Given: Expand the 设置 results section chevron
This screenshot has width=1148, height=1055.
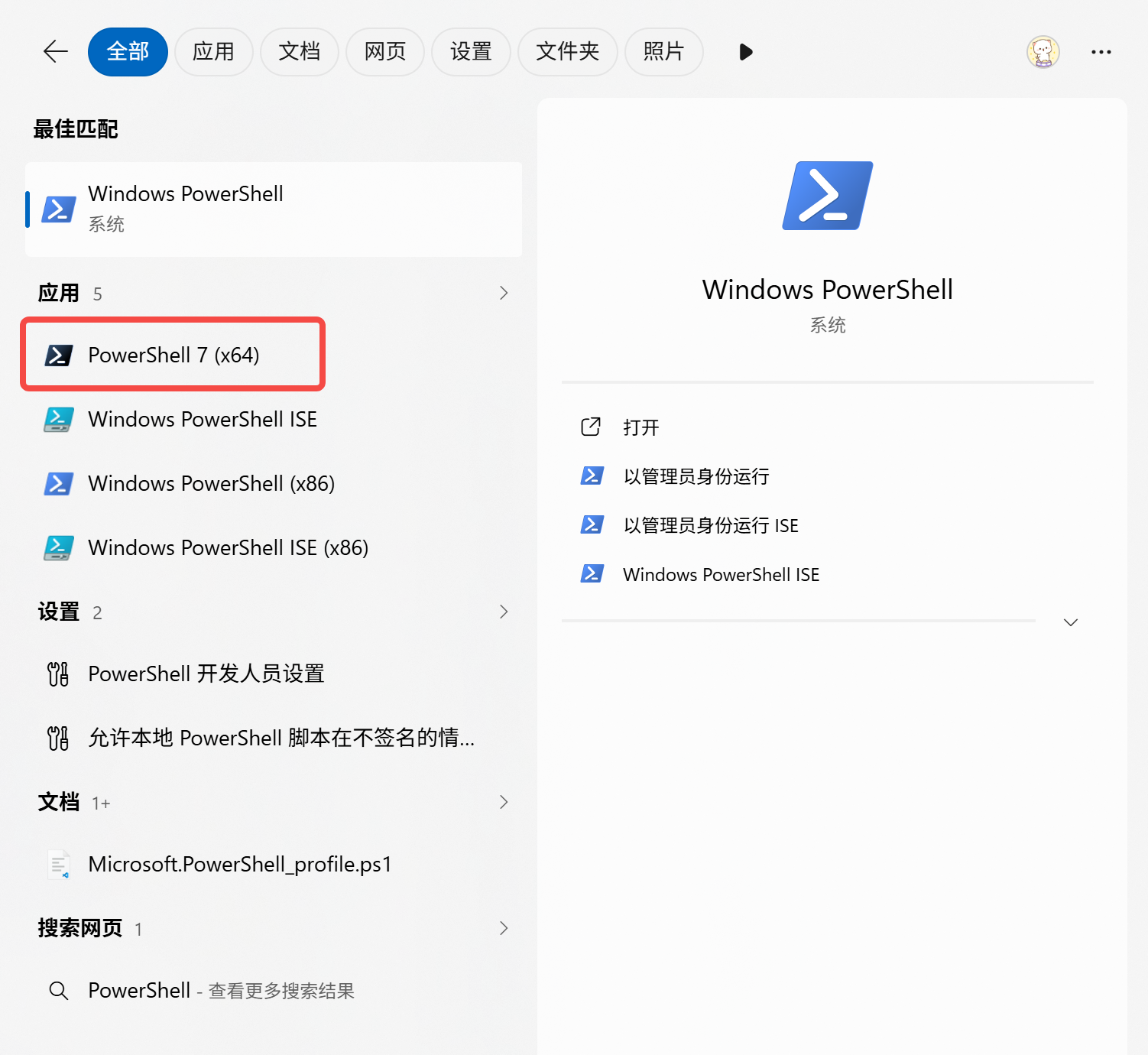Looking at the screenshot, I should coord(504,612).
